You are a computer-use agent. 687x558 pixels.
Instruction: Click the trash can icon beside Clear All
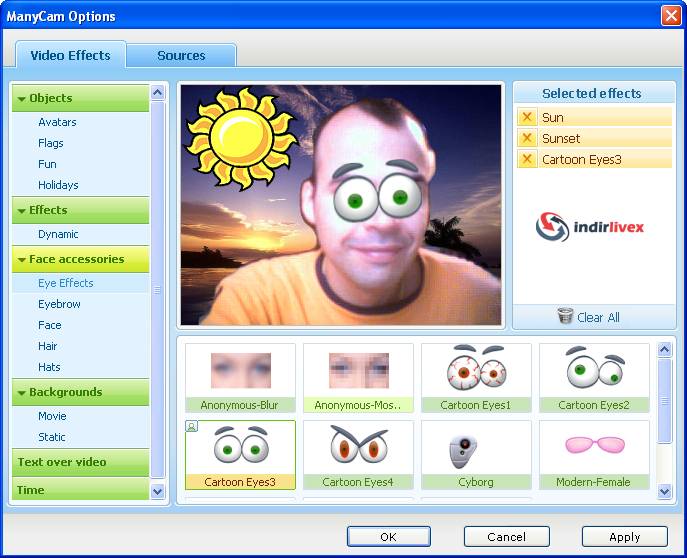pyautogui.click(x=565, y=316)
